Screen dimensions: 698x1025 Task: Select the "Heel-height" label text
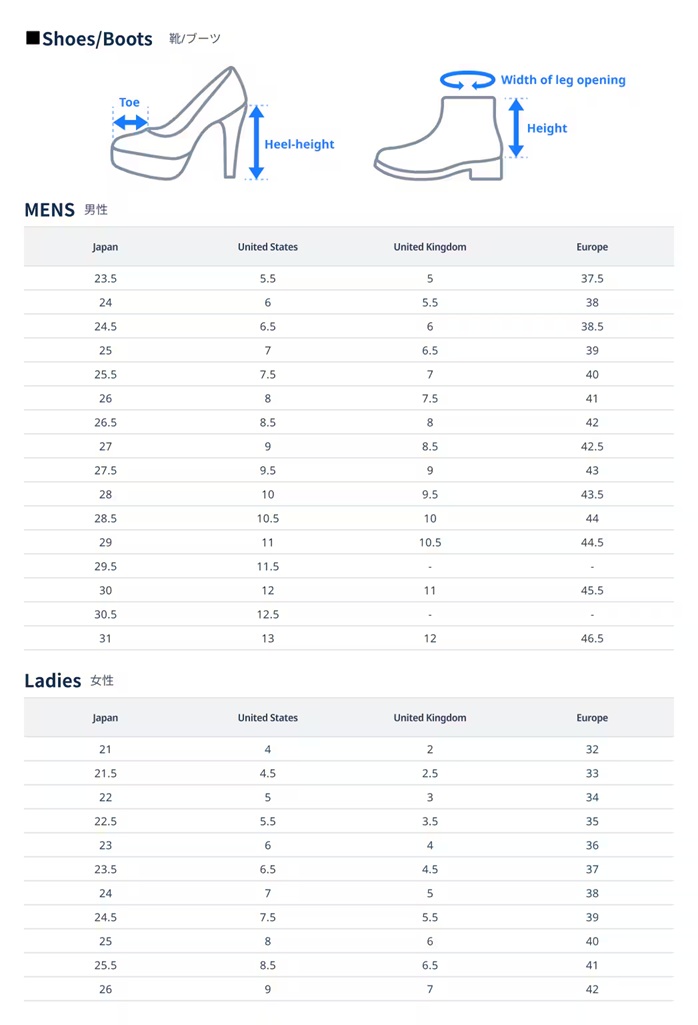[x=299, y=144]
